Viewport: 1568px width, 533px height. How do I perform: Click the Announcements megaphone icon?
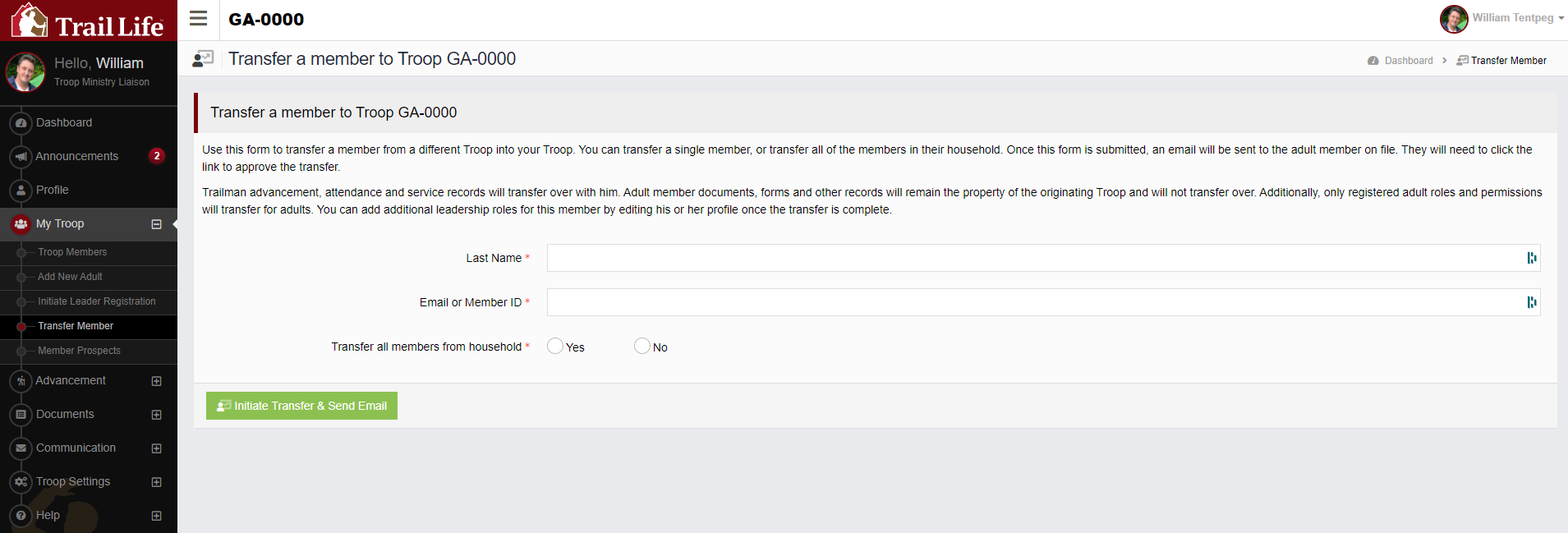[x=21, y=156]
